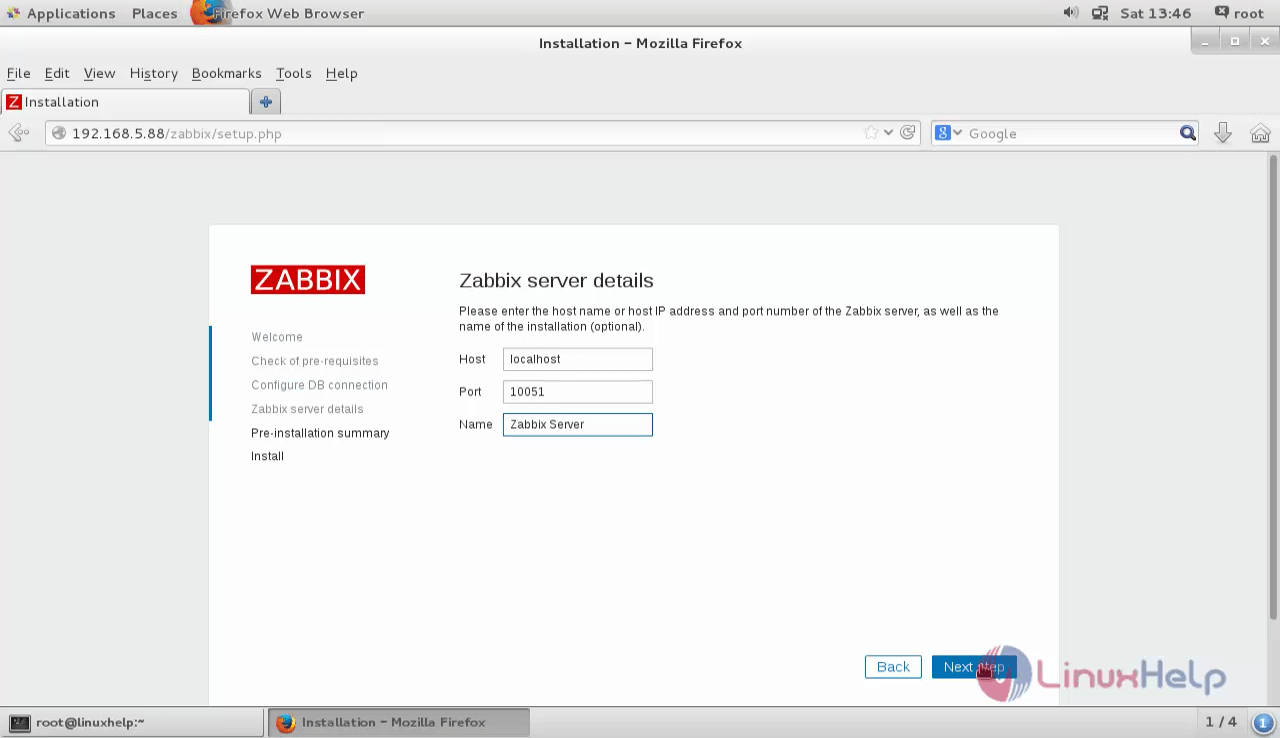1280x738 pixels.
Task: Click the Next step button
Action: click(973, 667)
